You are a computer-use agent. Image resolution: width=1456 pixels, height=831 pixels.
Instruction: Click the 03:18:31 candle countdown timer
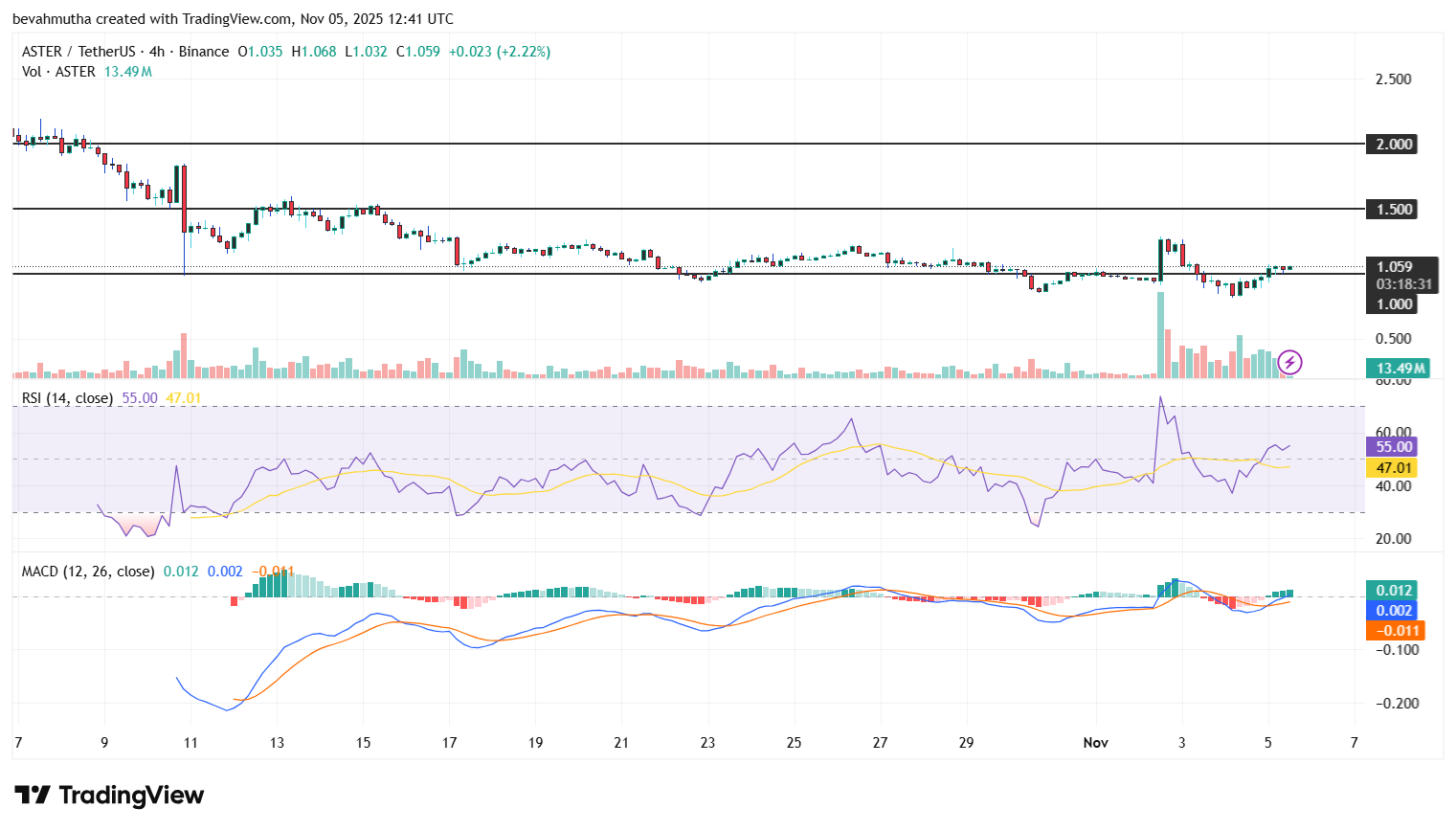[1403, 284]
